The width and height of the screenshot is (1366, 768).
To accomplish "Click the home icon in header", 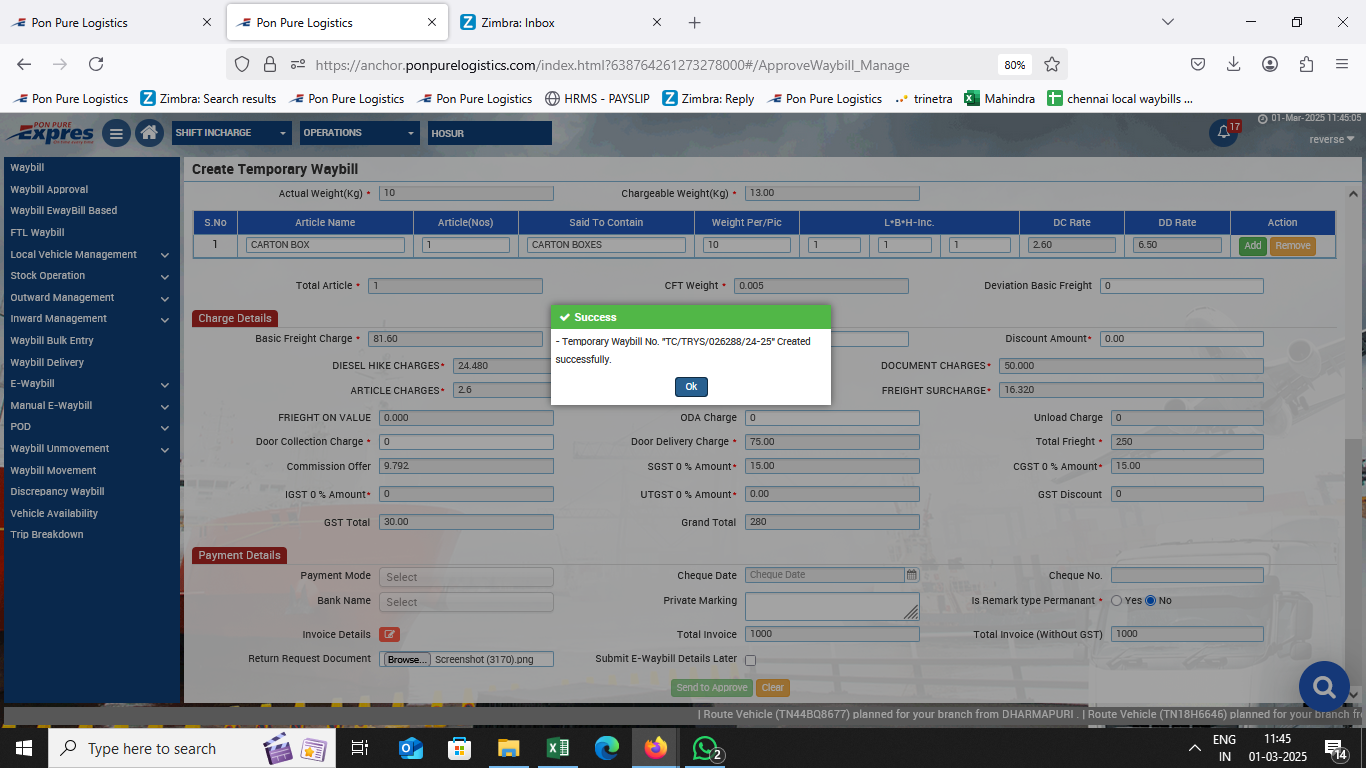I will (x=150, y=133).
